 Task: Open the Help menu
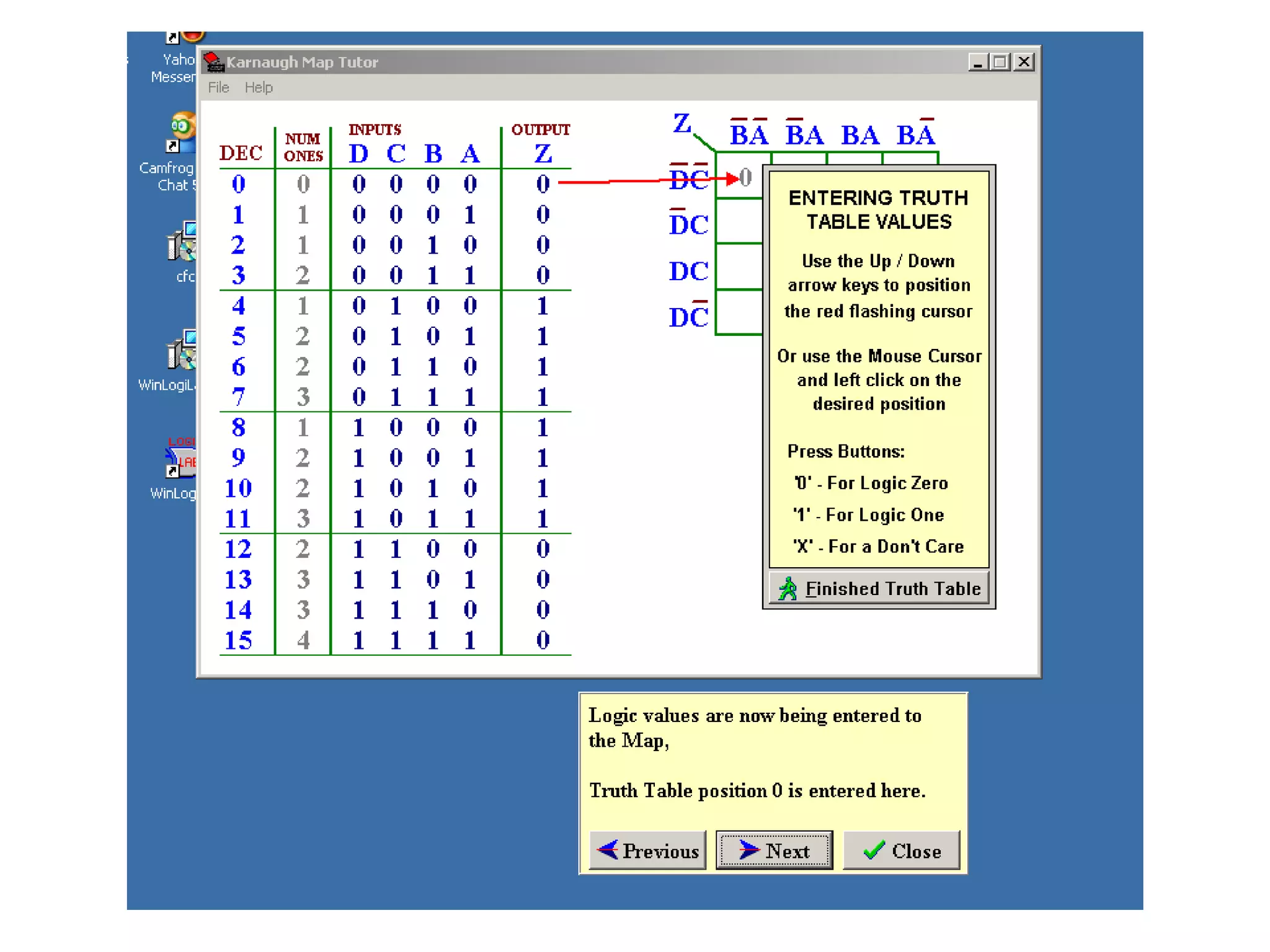point(259,87)
